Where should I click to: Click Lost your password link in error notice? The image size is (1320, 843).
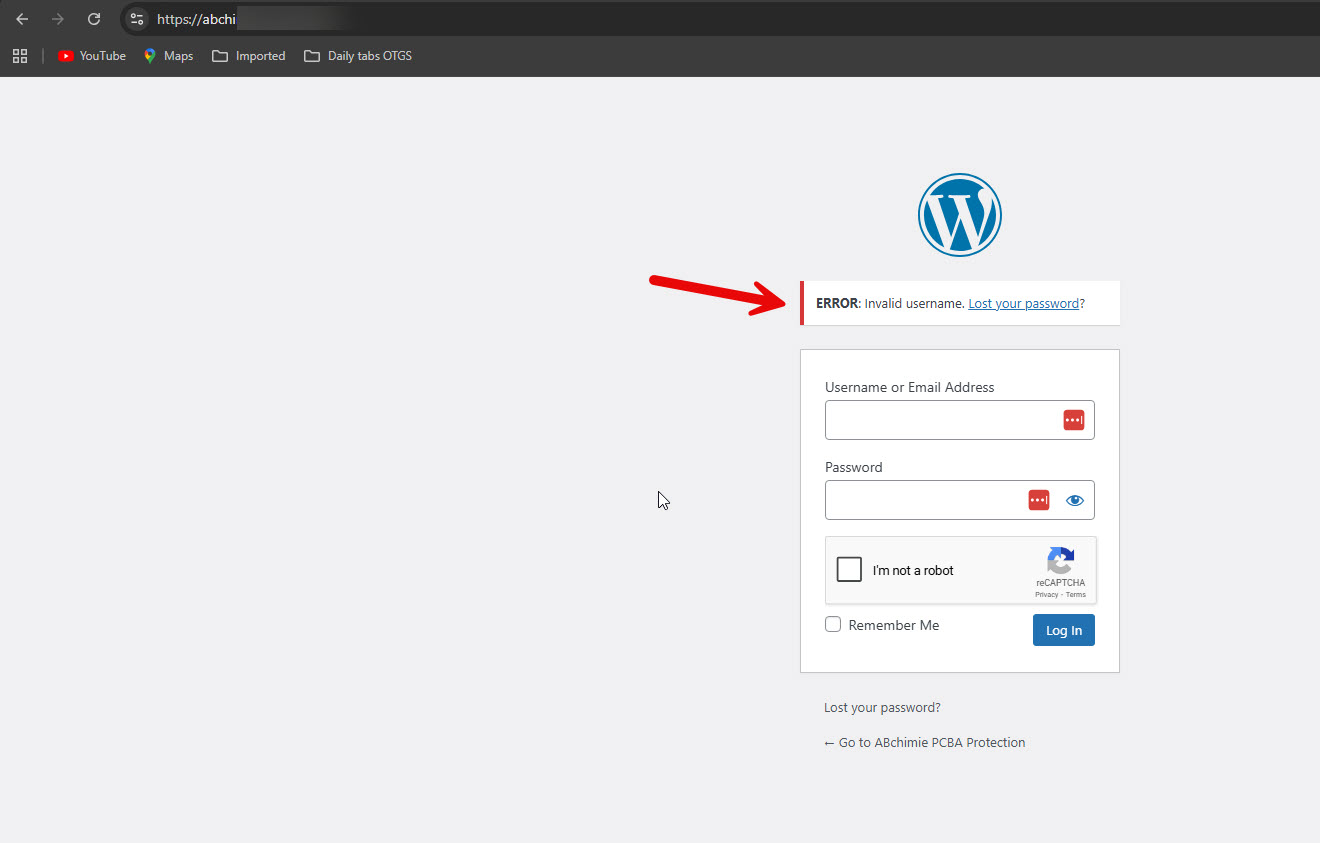(1024, 303)
